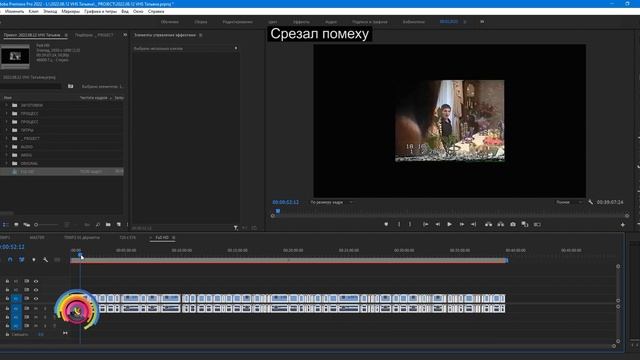640x360 pixels.
Task: Play the sequence in Program monitor
Action: click(449, 224)
